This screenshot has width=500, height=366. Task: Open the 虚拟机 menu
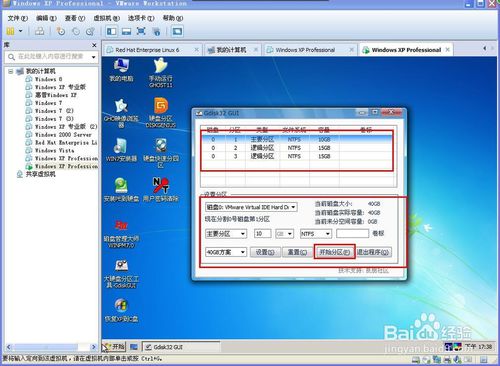click(106, 18)
